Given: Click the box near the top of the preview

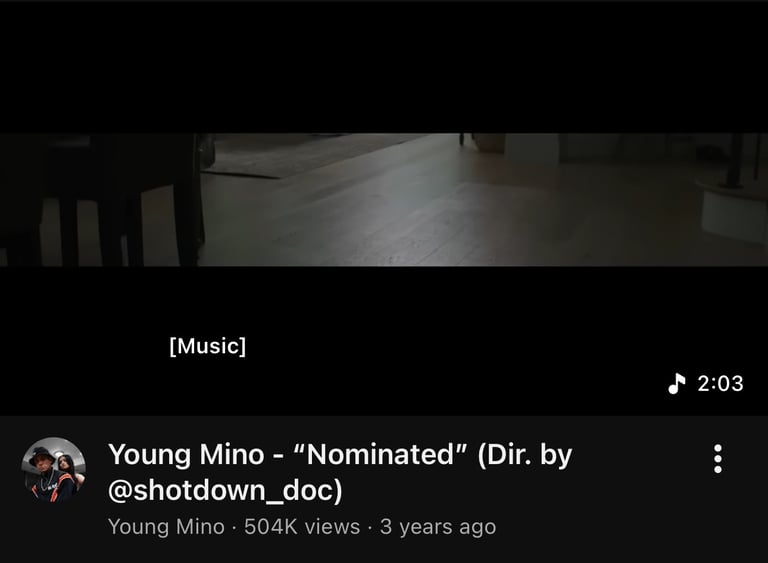Looking at the screenshot, I should [489, 142].
